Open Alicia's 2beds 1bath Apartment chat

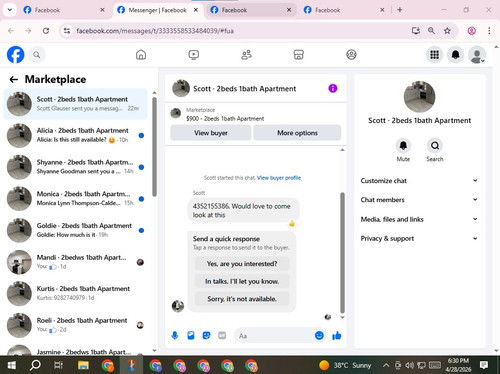pos(75,135)
